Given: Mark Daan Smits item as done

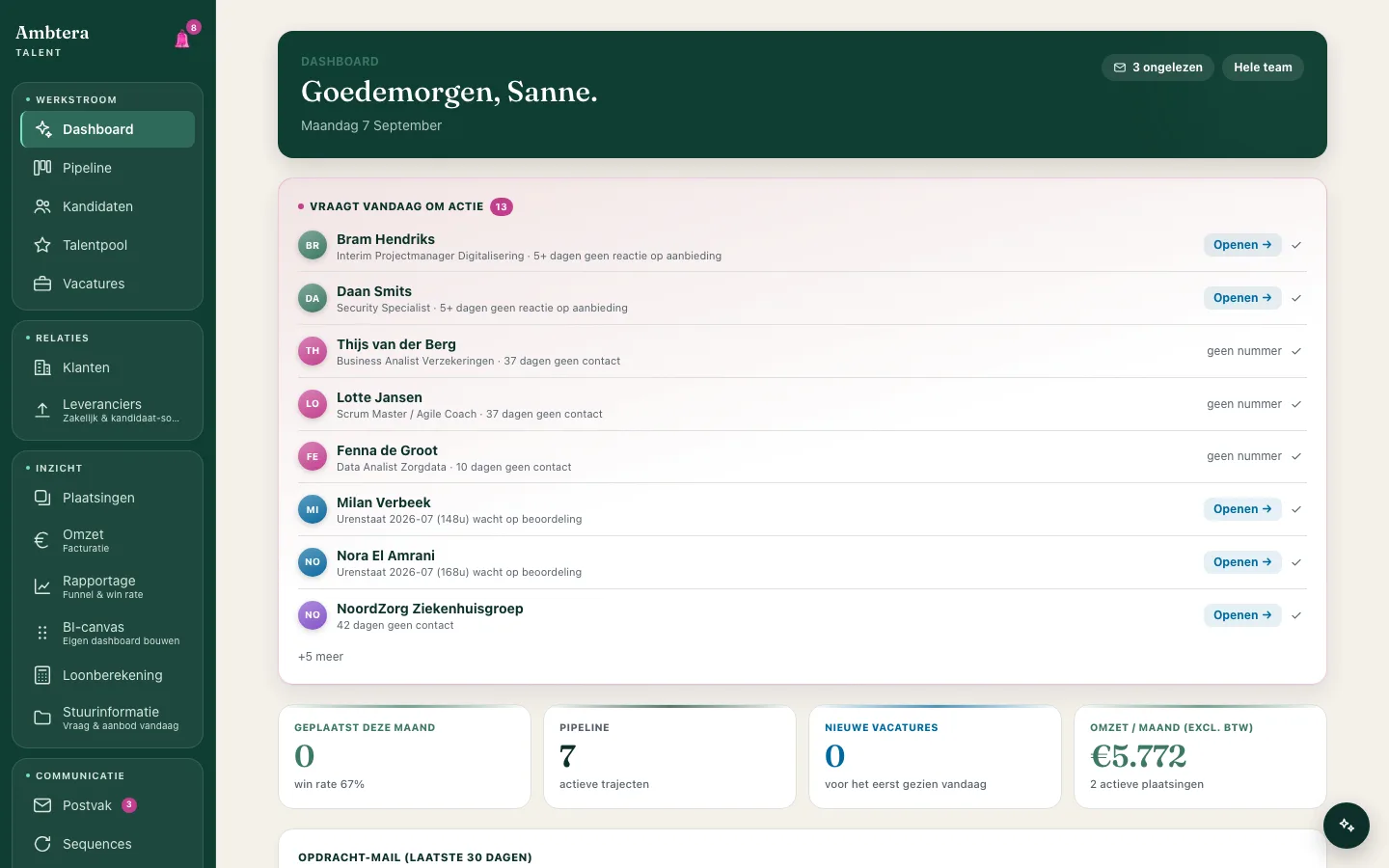Looking at the screenshot, I should click(1296, 298).
